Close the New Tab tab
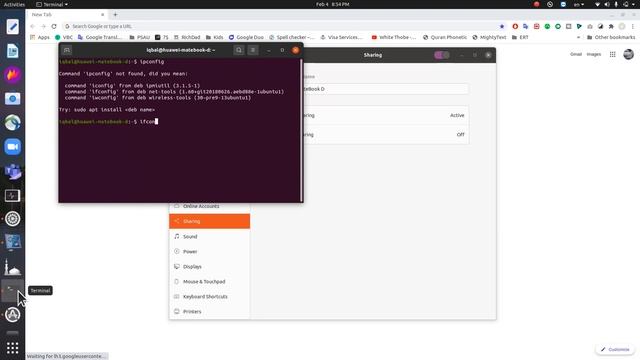 tap(102, 14)
